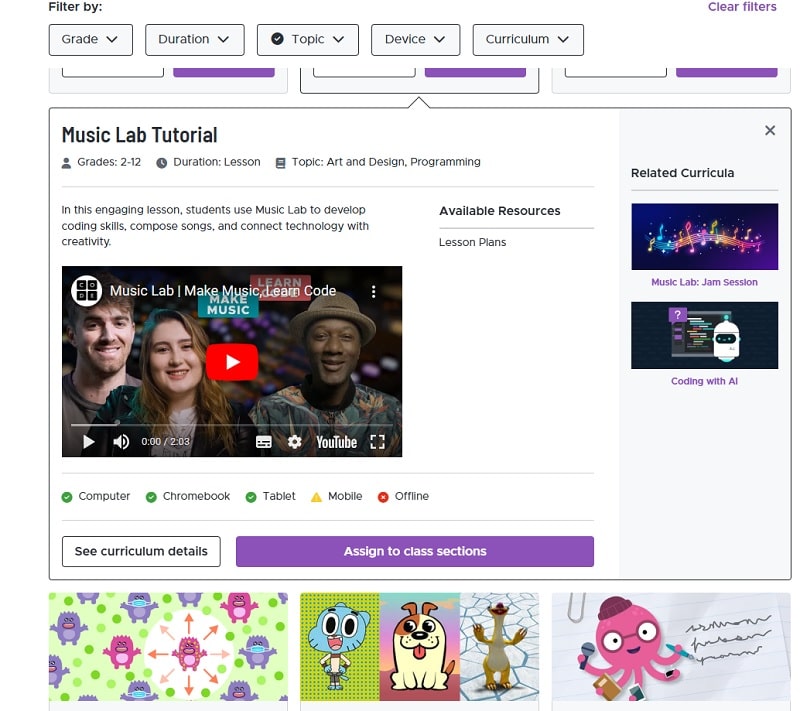
Task: Click the Music Lab Tutorial heading
Action: [x=139, y=135]
